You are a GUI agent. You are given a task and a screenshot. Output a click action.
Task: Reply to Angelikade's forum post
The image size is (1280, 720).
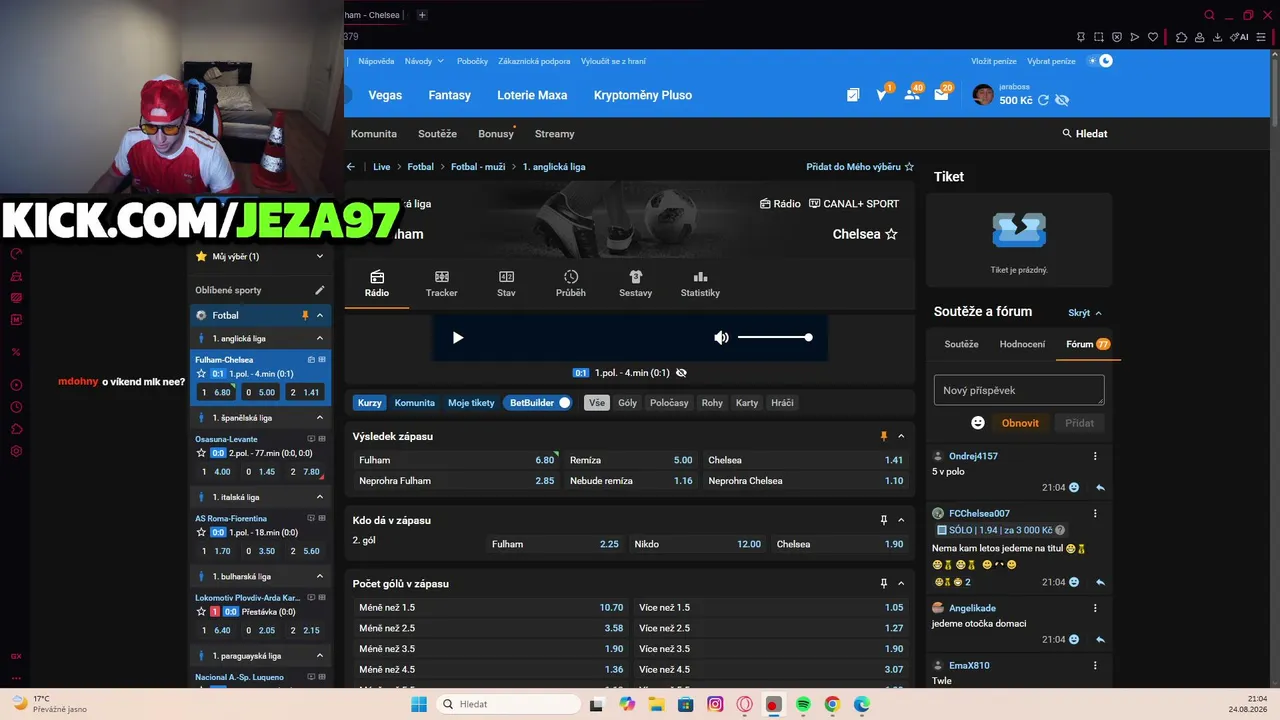pos(1100,640)
